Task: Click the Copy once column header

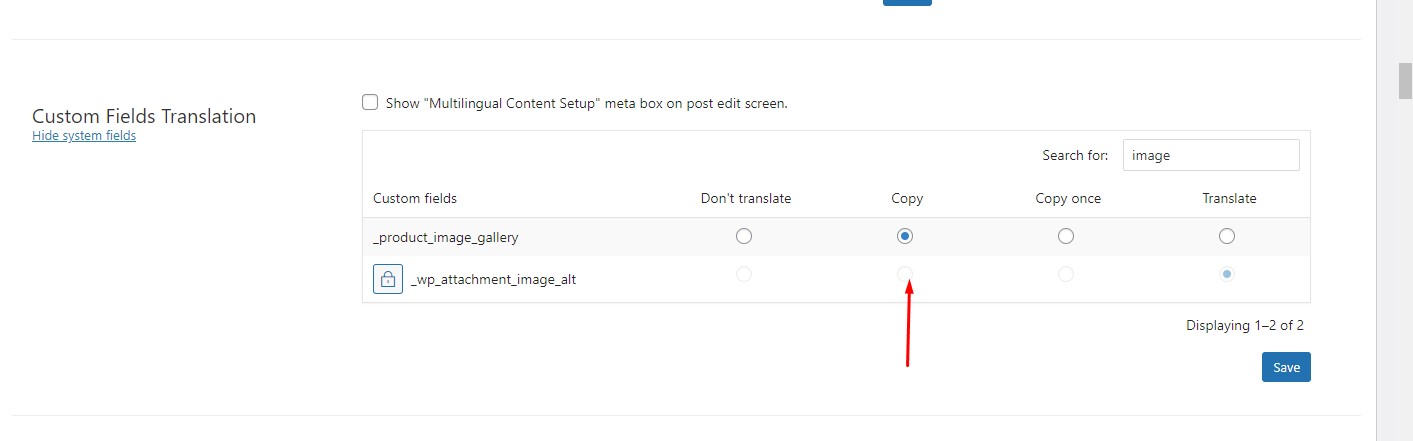Action: click(1068, 198)
